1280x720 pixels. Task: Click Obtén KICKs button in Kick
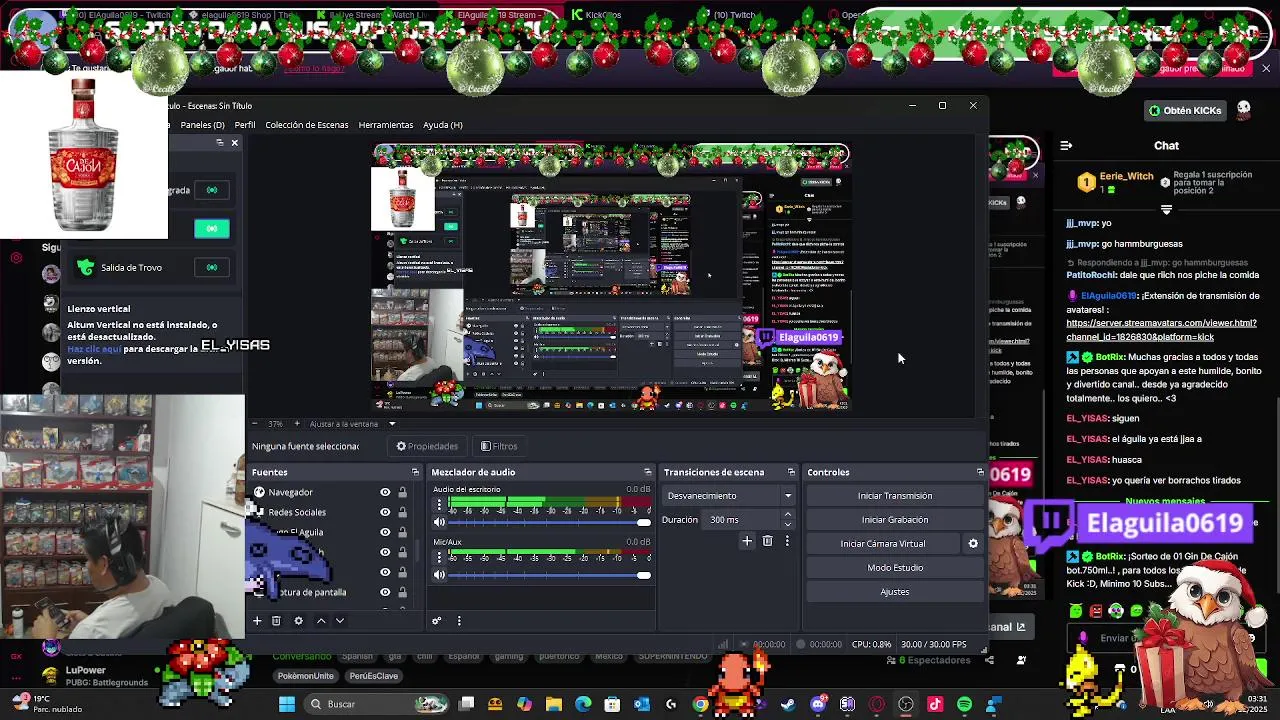[1185, 110]
